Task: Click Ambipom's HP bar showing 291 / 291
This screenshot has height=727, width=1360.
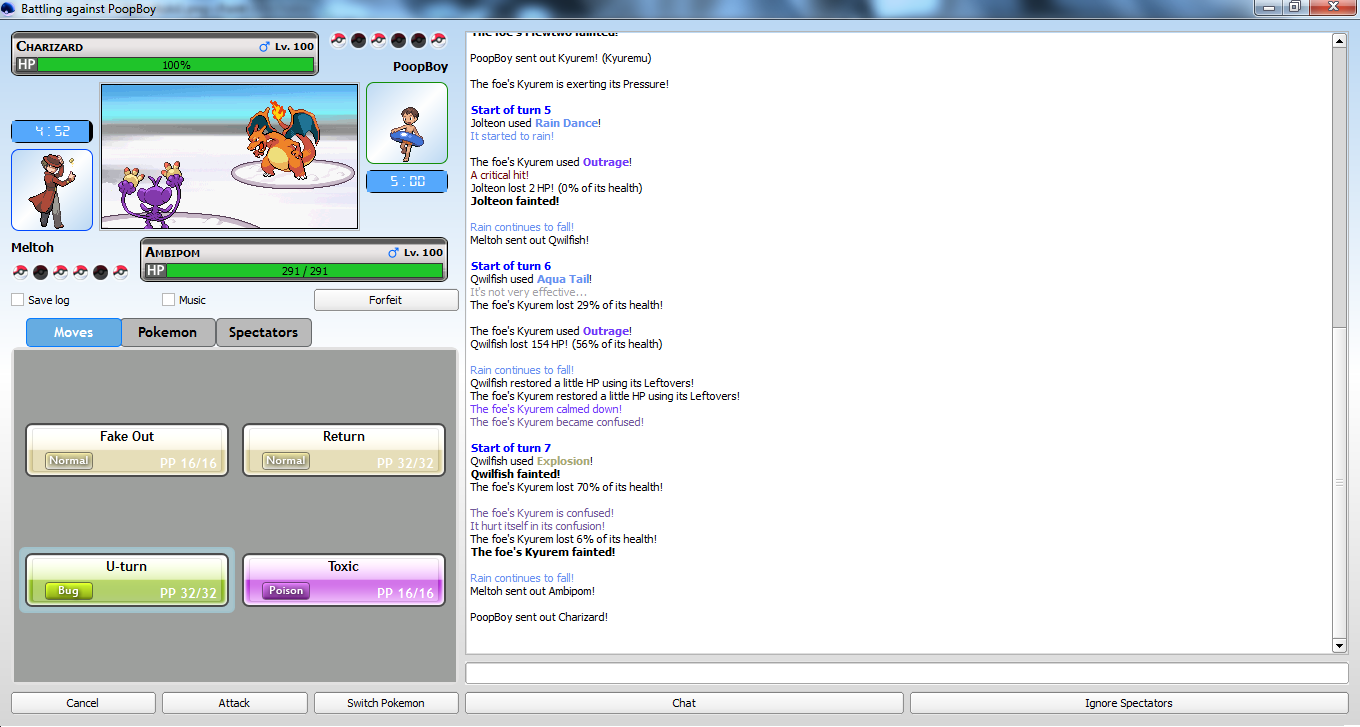Action: click(305, 271)
